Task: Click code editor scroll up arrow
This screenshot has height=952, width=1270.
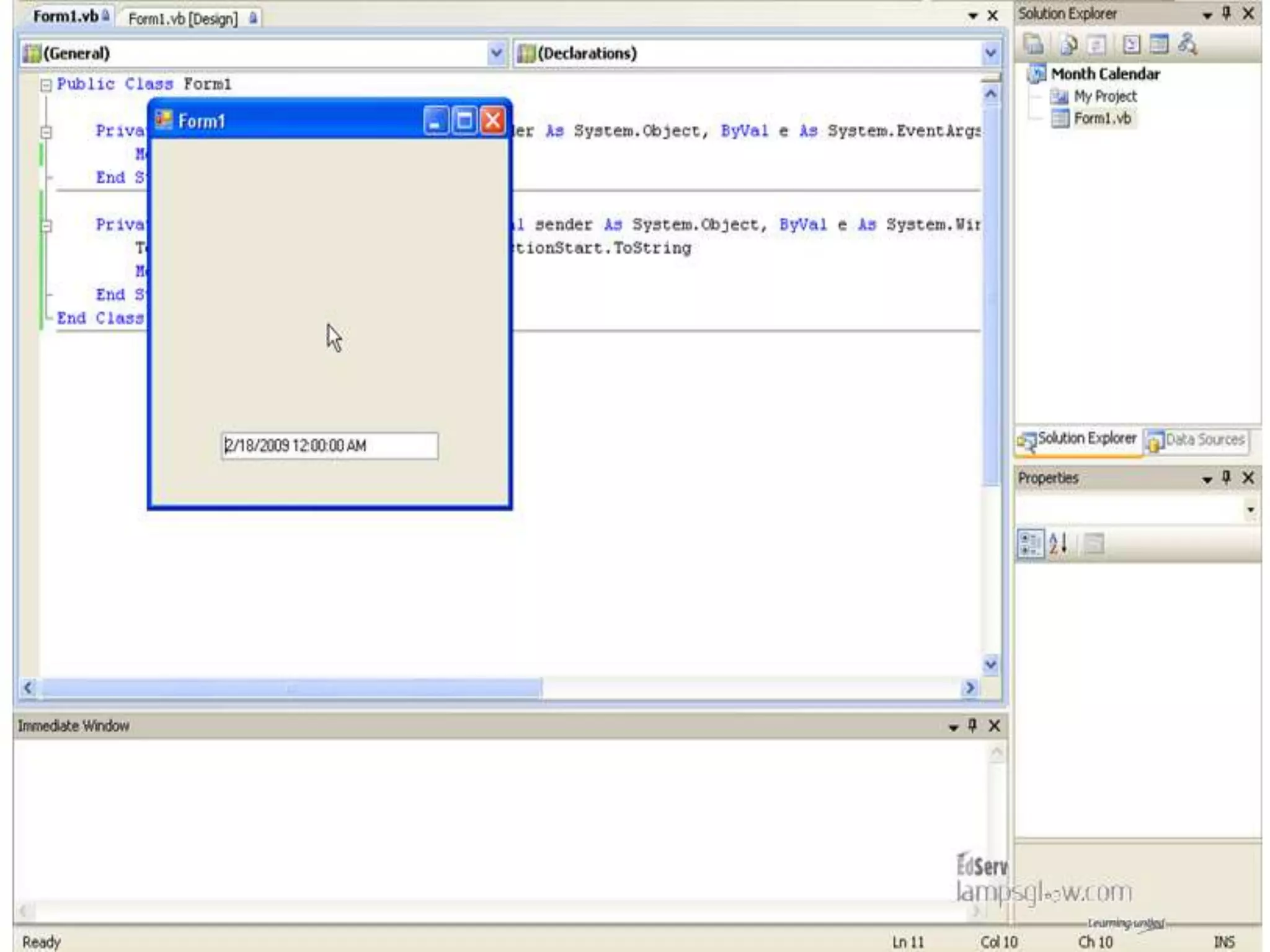Action: (x=991, y=94)
